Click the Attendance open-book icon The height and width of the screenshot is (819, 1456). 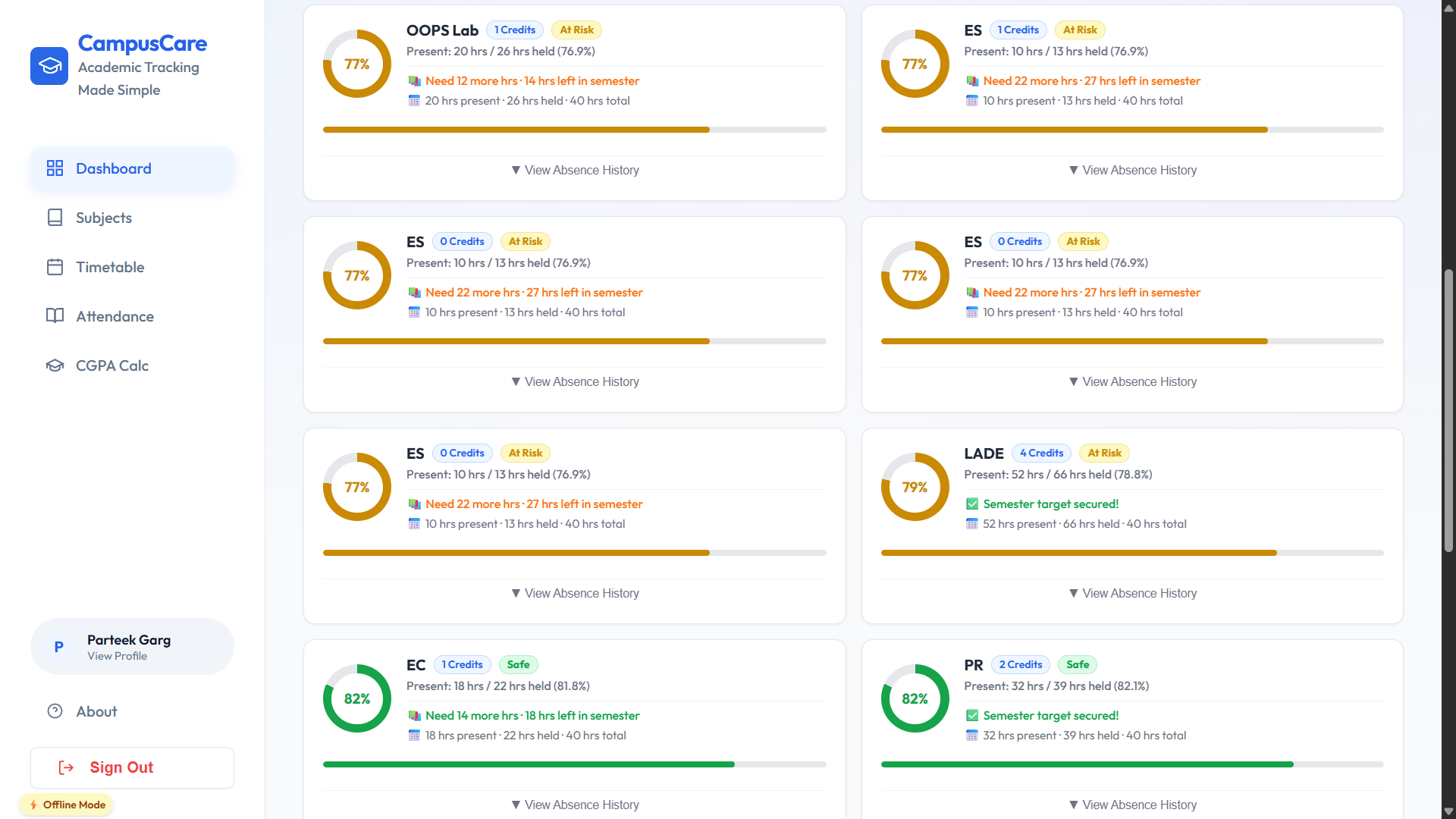pyautogui.click(x=55, y=316)
